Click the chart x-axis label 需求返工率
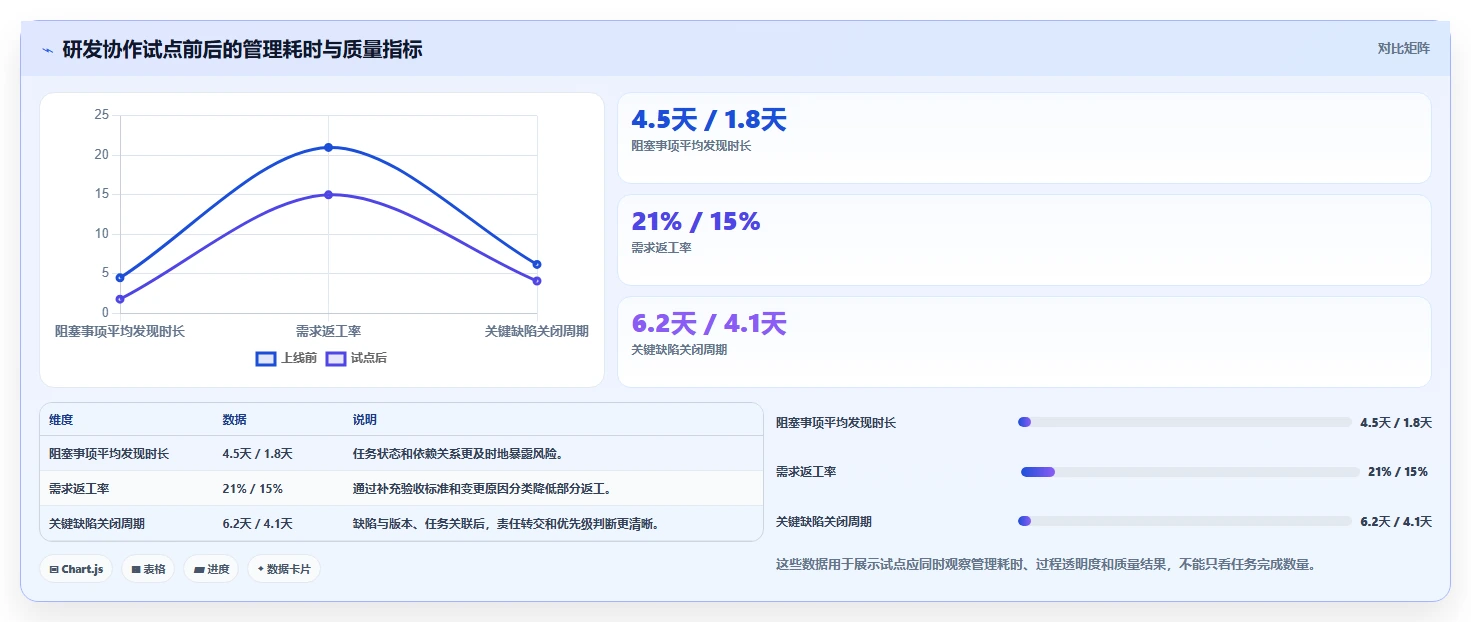 pyautogui.click(x=328, y=331)
